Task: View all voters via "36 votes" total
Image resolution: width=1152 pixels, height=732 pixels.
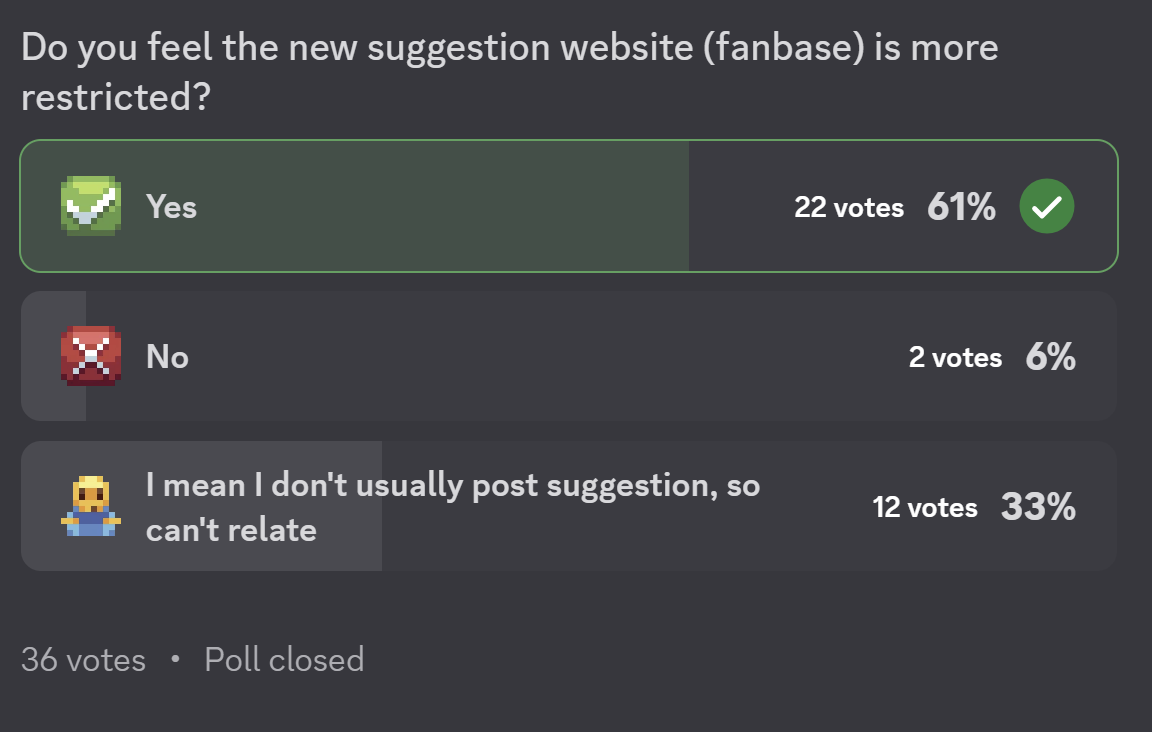Action: click(x=83, y=660)
